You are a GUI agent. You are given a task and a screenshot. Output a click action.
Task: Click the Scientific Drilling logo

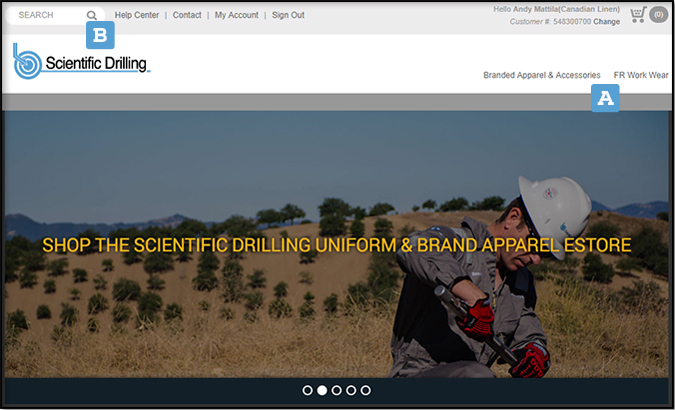[81, 61]
